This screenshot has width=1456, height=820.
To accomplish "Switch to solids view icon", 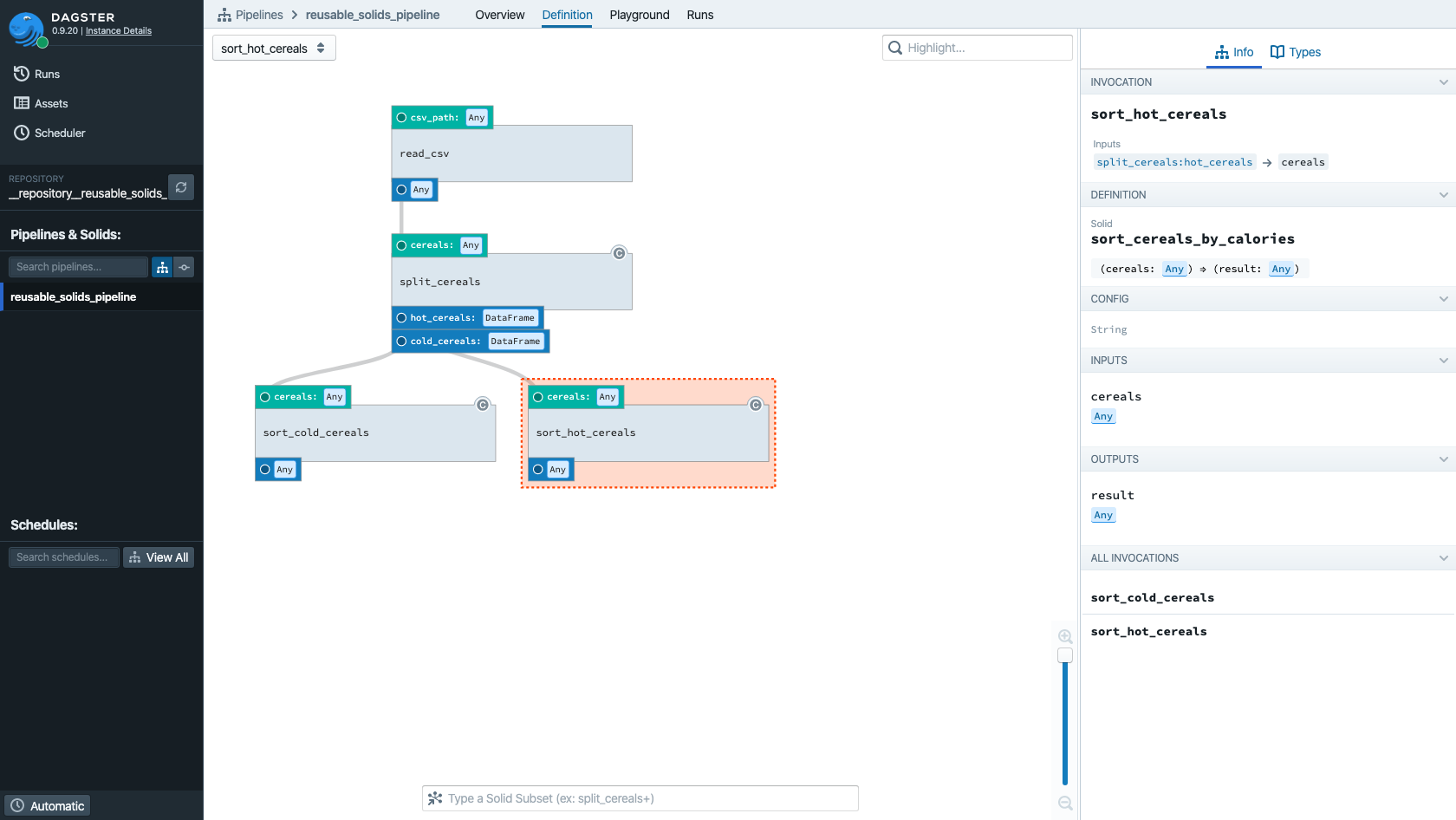I will point(184,267).
